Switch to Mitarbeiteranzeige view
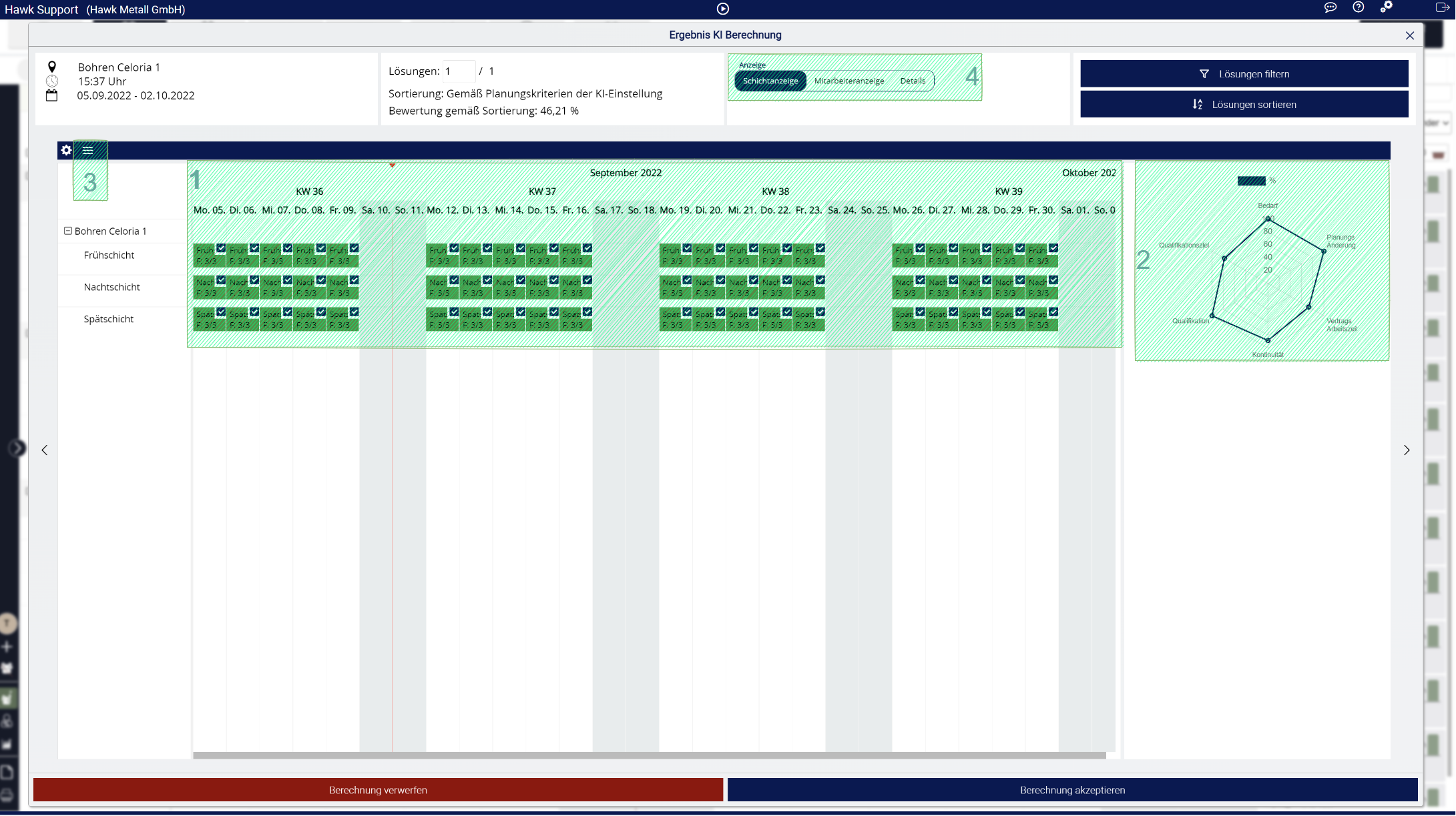This screenshot has width=1456, height=816. [x=848, y=81]
